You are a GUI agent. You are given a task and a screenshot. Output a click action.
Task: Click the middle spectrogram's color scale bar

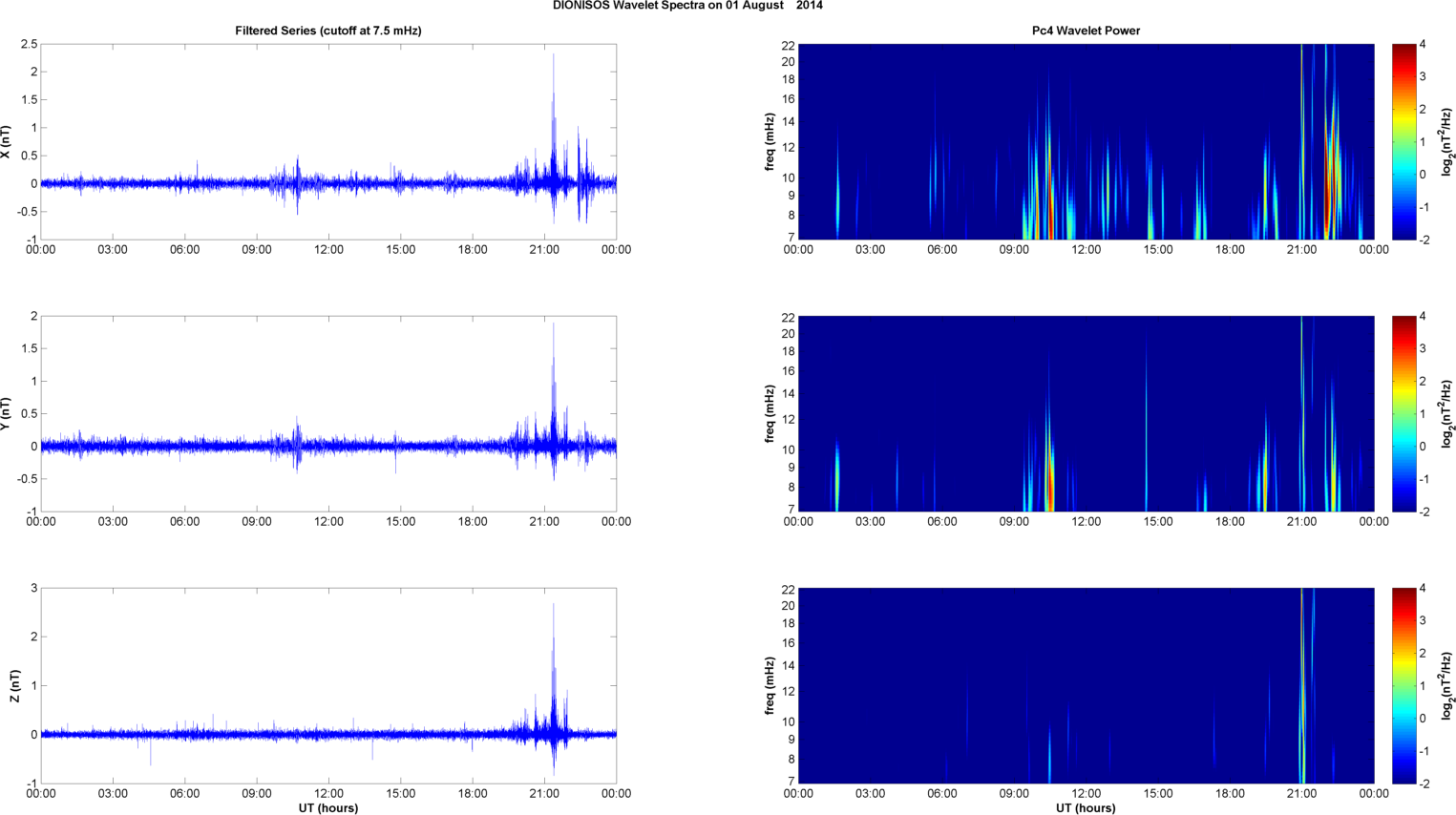click(x=1403, y=413)
